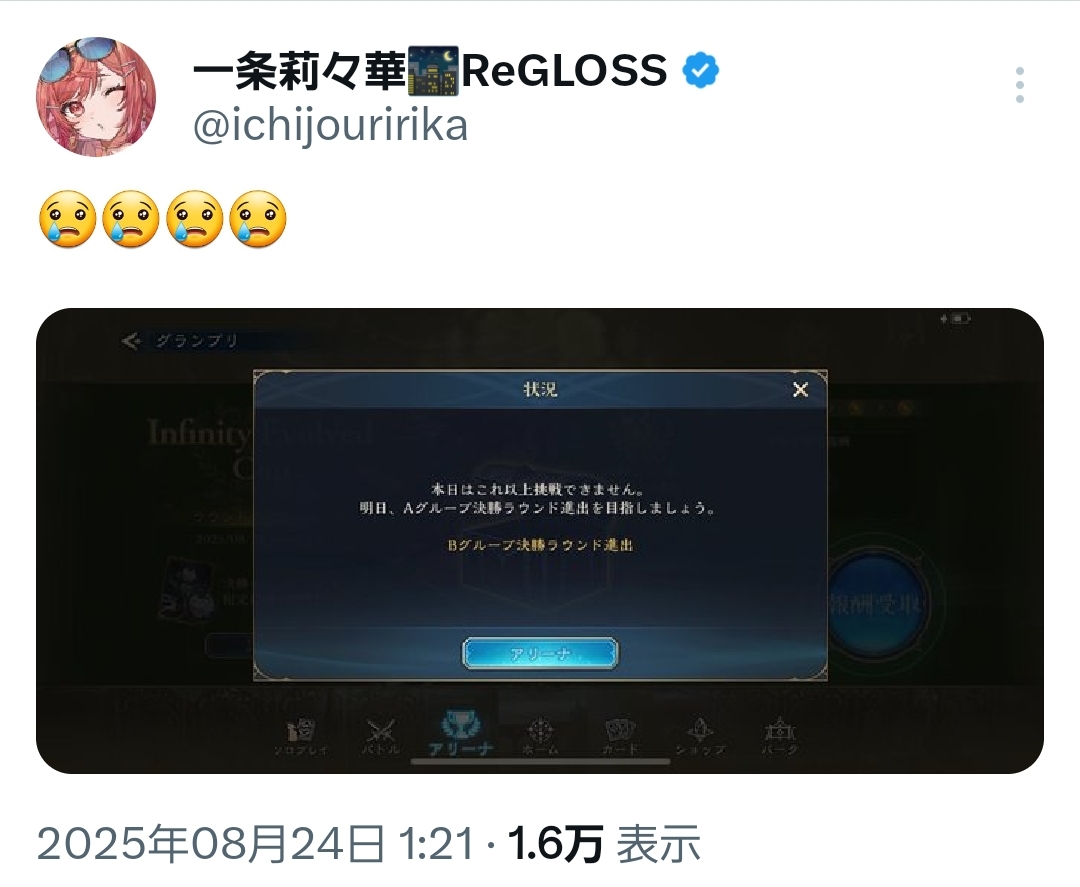
Task: Click the blue アリーナ button in dialog
Action: click(540, 654)
